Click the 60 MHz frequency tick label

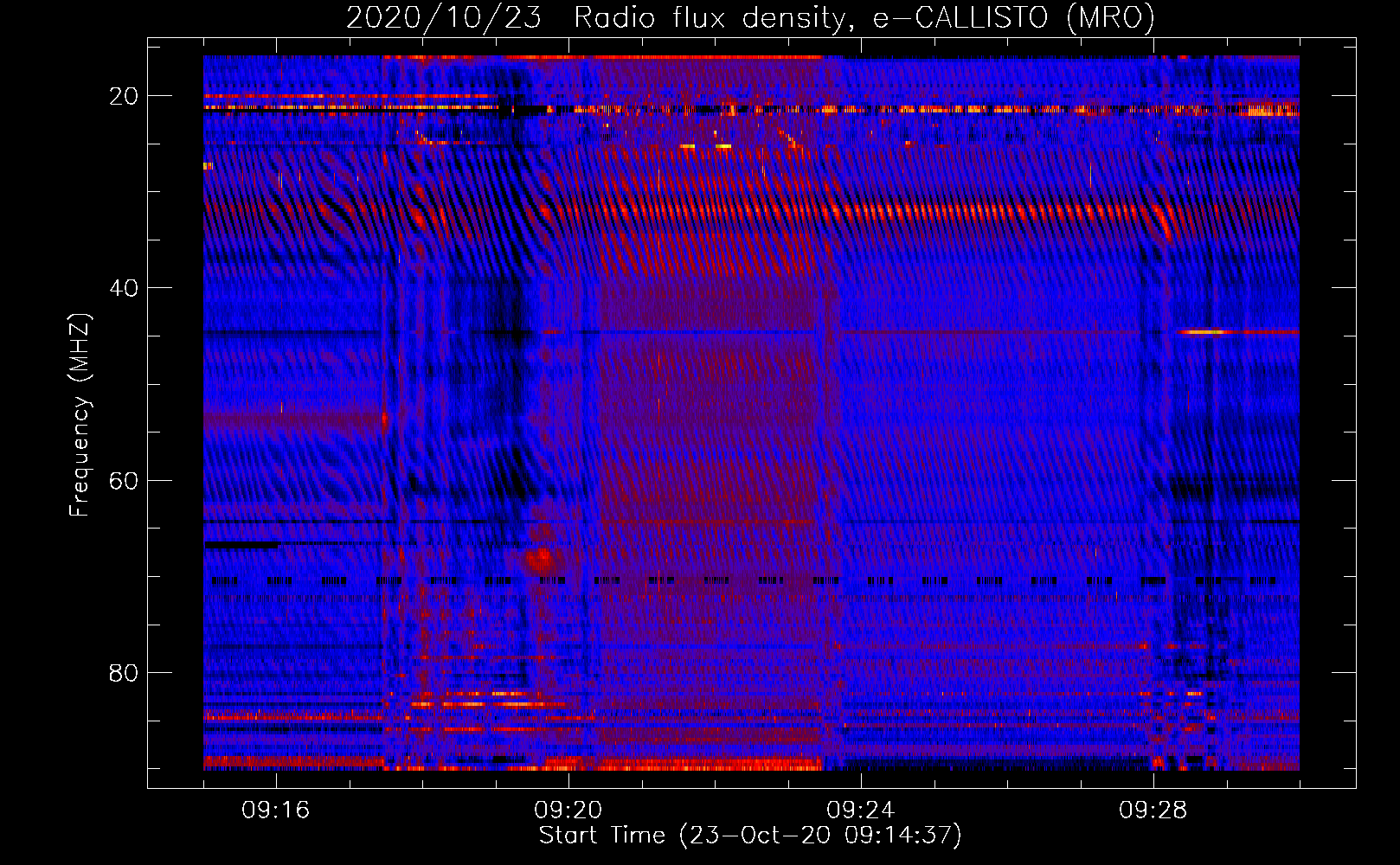click(x=124, y=480)
